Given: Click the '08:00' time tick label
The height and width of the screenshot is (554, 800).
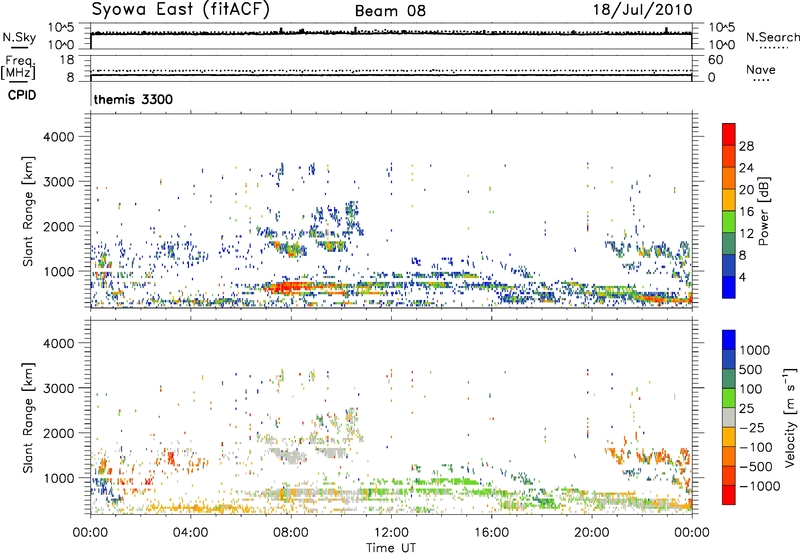Looking at the screenshot, I should click(x=291, y=533).
